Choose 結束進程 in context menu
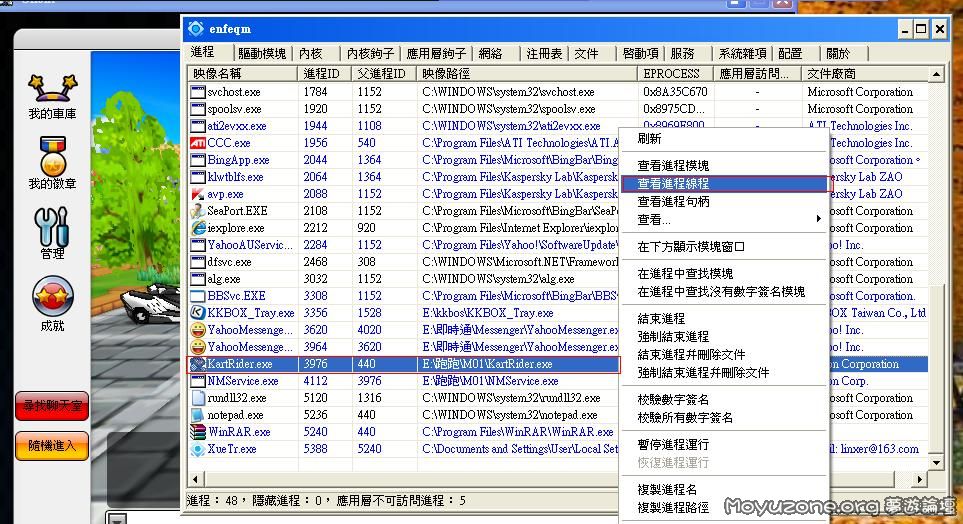 click(724, 319)
